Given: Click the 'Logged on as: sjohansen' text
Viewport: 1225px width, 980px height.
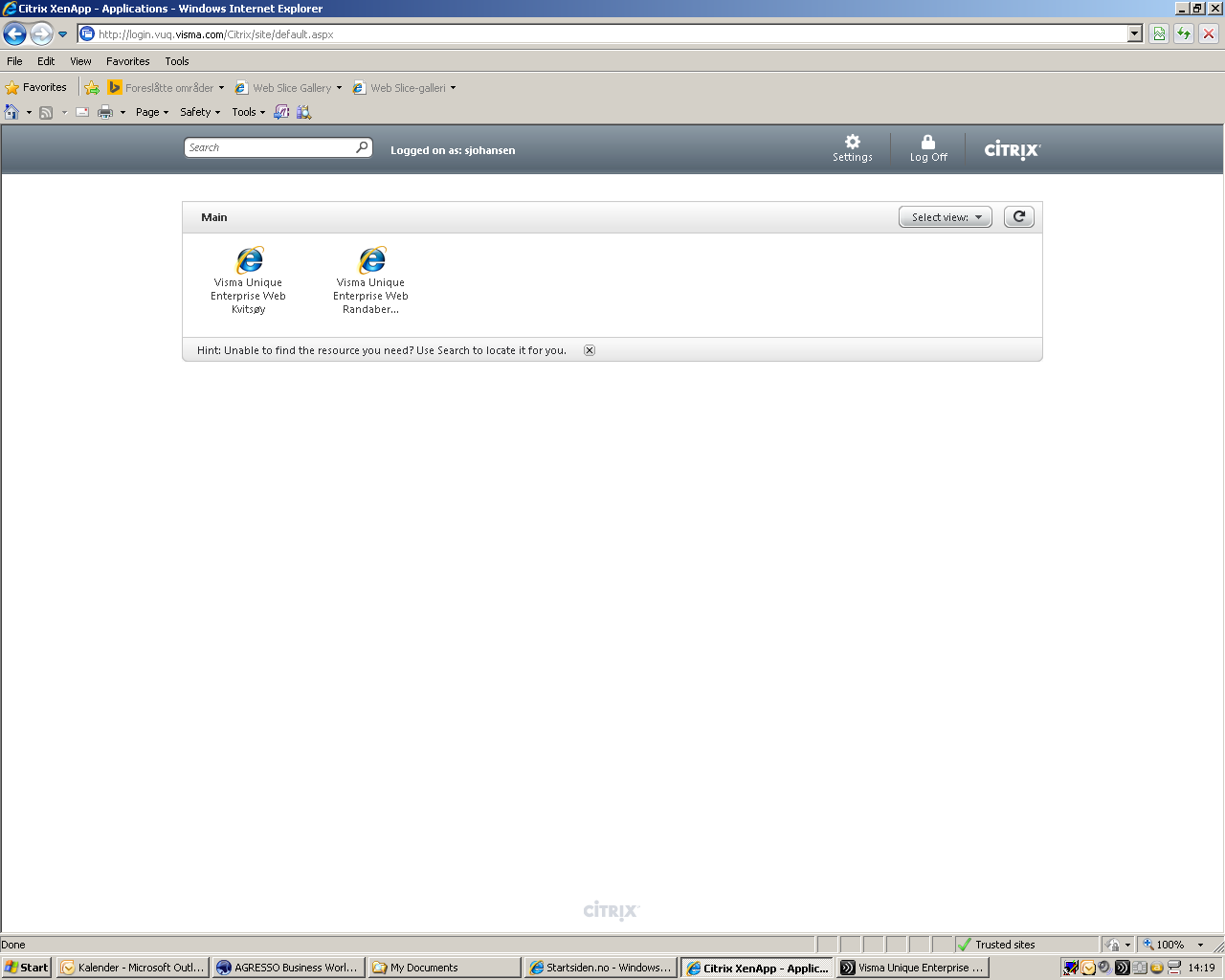Looking at the screenshot, I should click(453, 150).
